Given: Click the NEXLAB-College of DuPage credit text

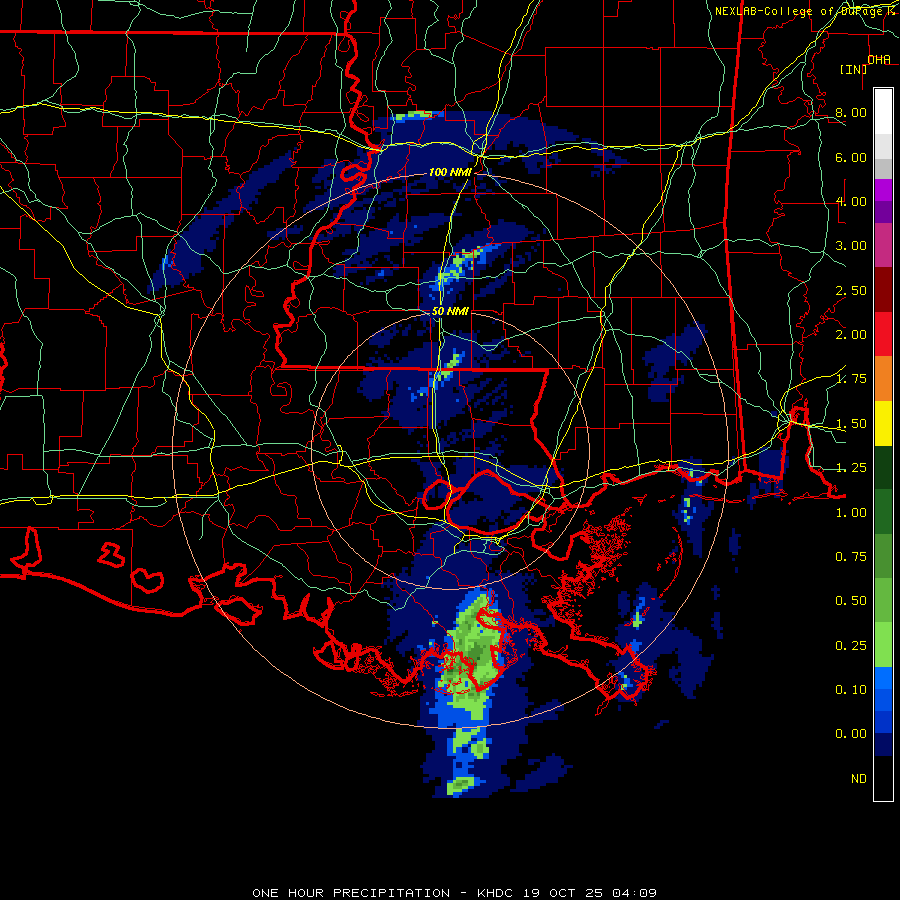Looking at the screenshot, I should coord(805,11).
